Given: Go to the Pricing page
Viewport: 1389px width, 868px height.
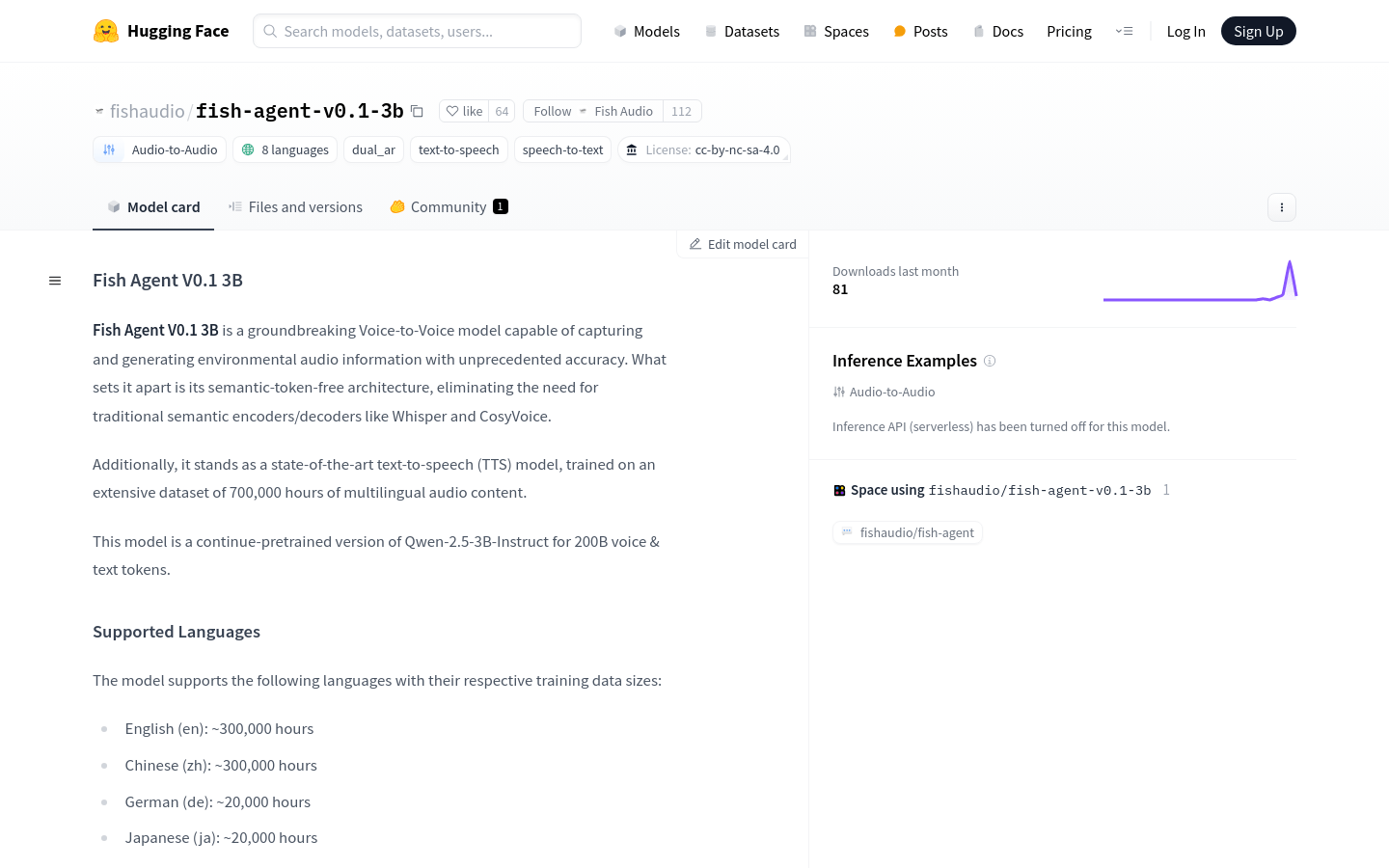Looking at the screenshot, I should pyautogui.click(x=1069, y=31).
